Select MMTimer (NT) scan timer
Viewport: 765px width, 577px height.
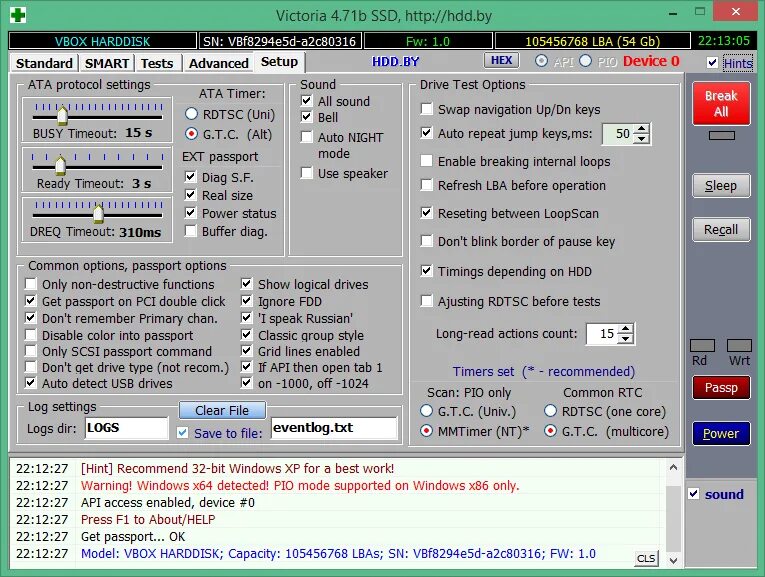point(426,431)
